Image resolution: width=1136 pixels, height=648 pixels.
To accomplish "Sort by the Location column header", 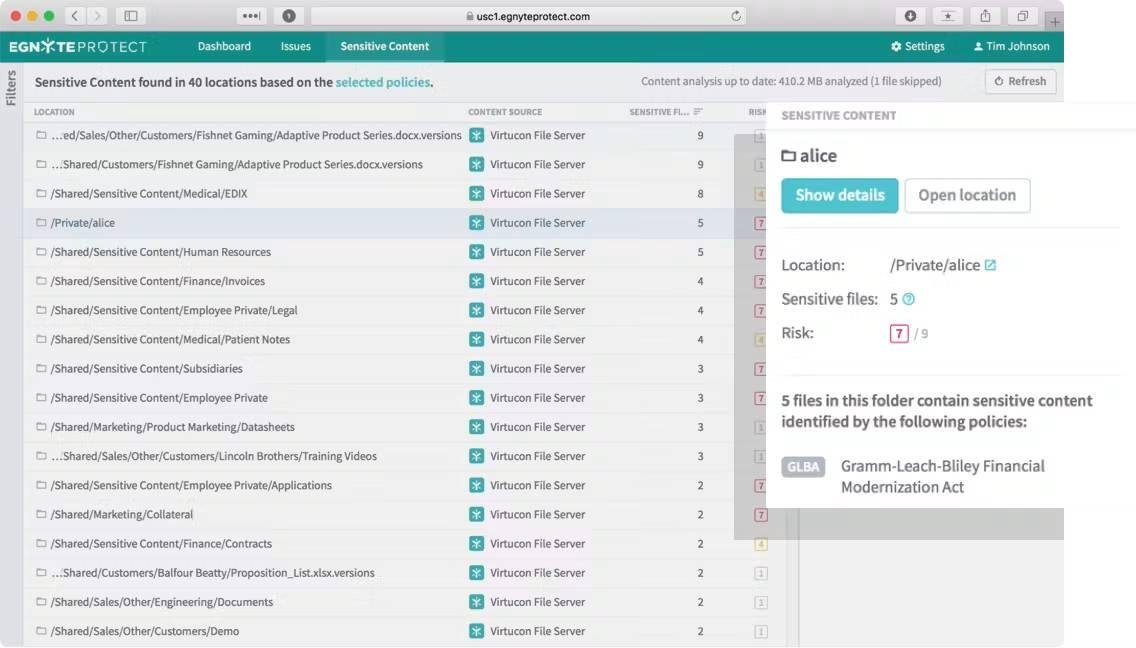I will pyautogui.click(x=54, y=112).
